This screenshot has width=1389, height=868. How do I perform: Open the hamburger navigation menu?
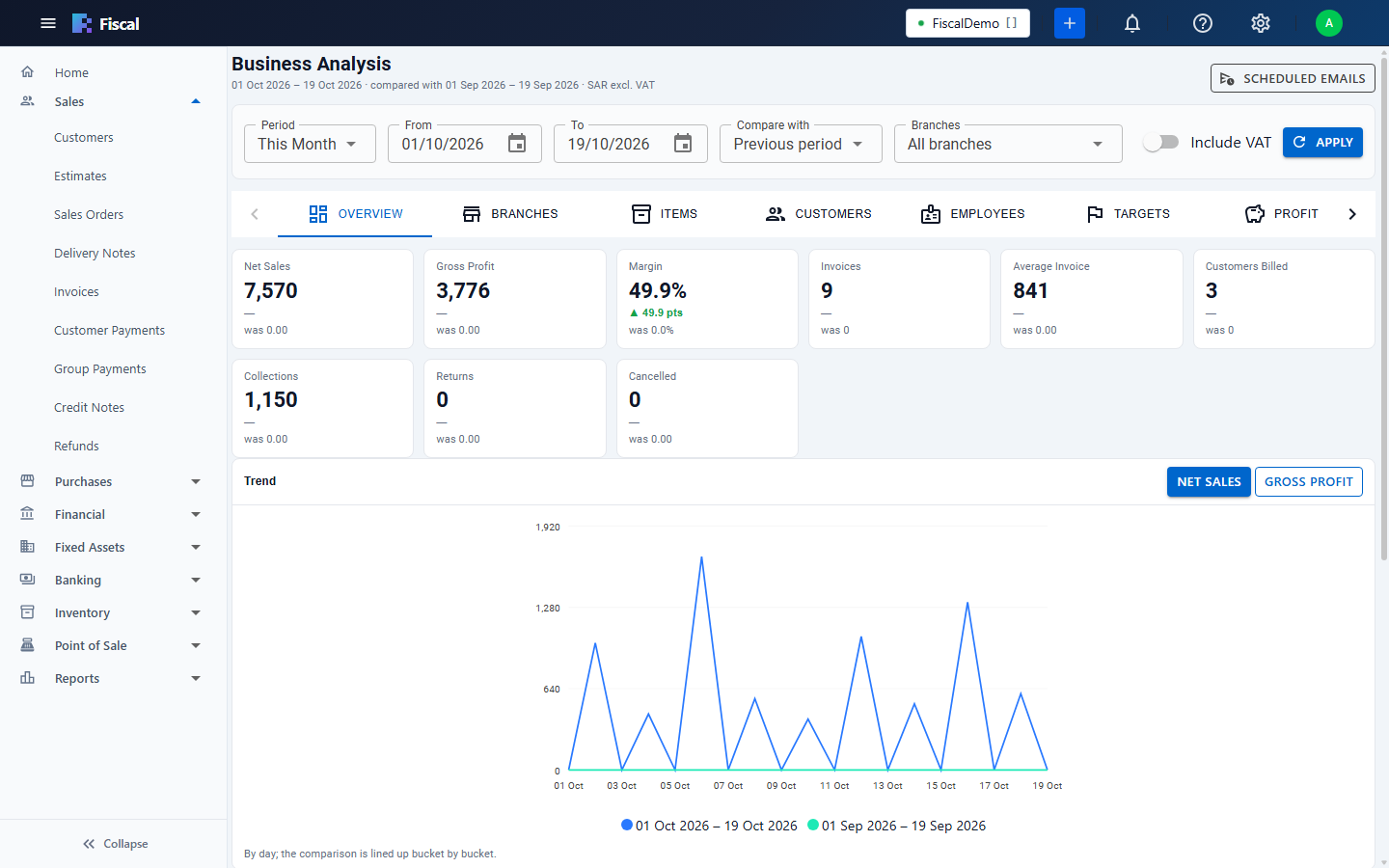click(x=48, y=23)
